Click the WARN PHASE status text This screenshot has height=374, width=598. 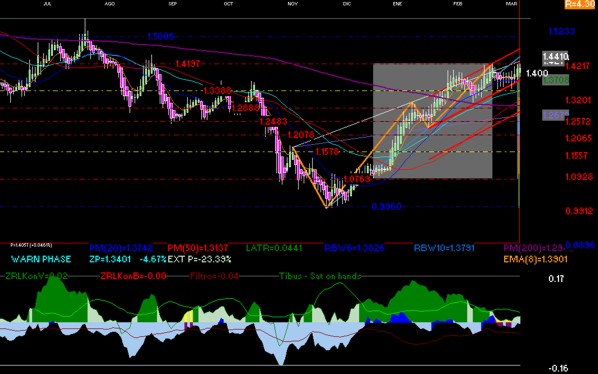tap(41, 259)
